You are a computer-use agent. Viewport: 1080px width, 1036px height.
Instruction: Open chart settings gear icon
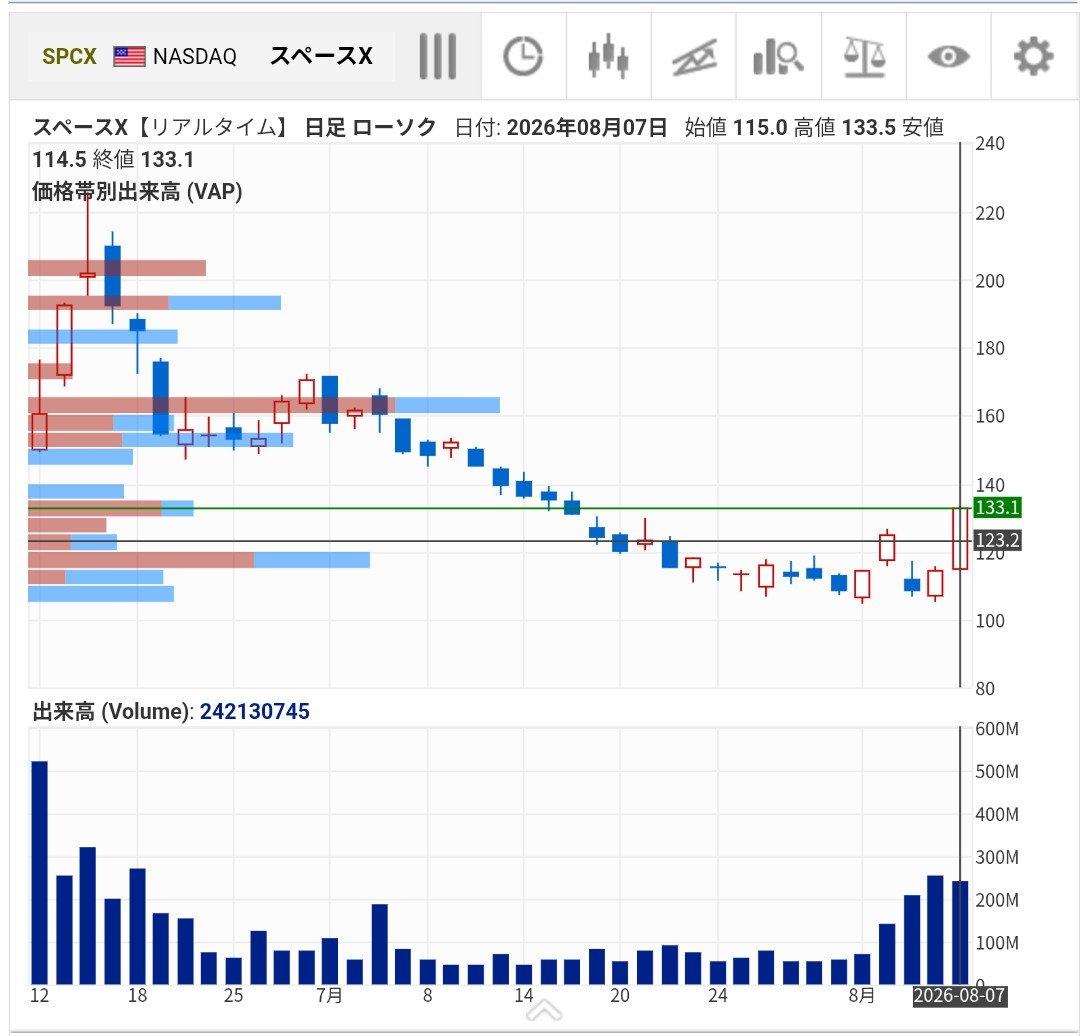(1033, 56)
